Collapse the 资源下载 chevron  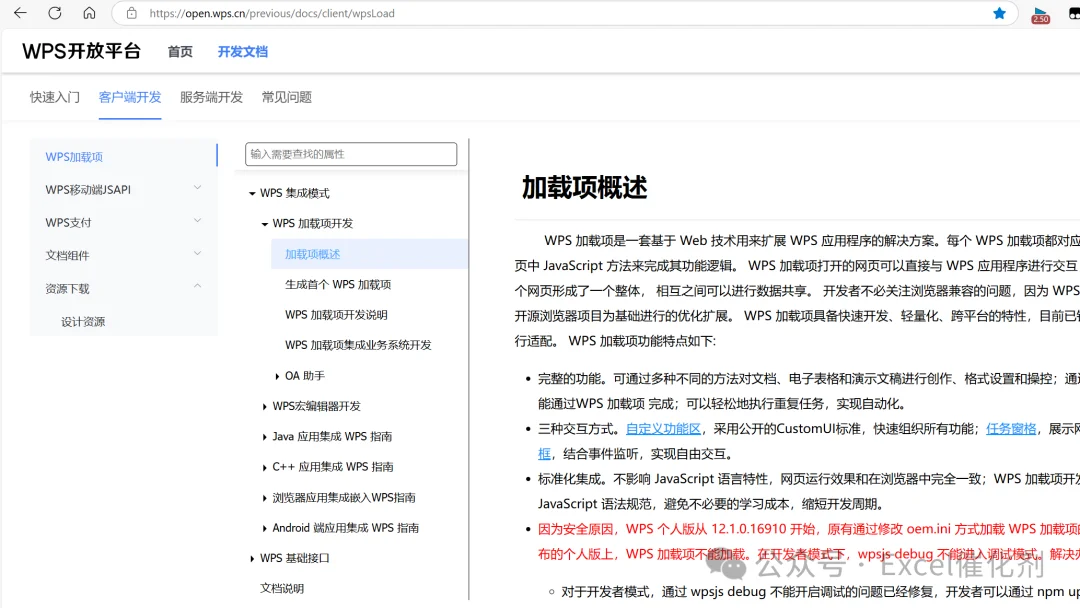pyautogui.click(x=198, y=286)
